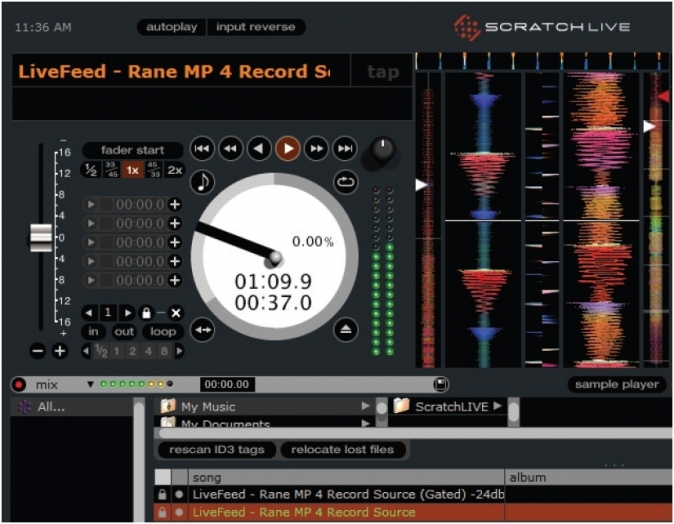The width and height of the screenshot is (674, 524).
Task: Shift auto-loop range left arrow
Action: (x=86, y=351)
